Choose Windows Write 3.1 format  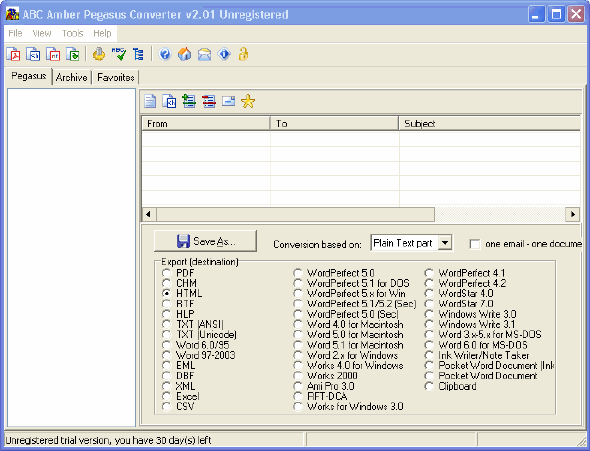[429, 324]
